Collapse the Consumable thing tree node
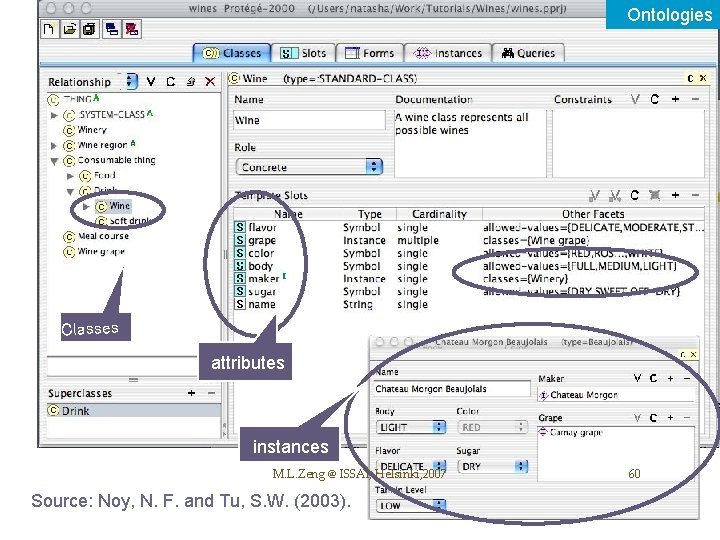This screenshot has height=540, width=720. [x=54, y=161]
